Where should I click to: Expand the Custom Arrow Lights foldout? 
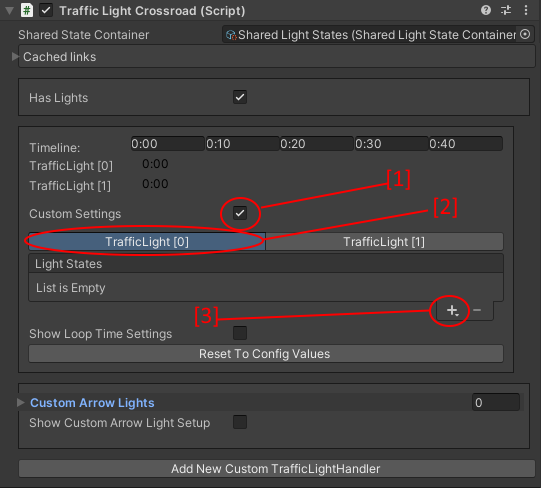click(x=21, y=402)
